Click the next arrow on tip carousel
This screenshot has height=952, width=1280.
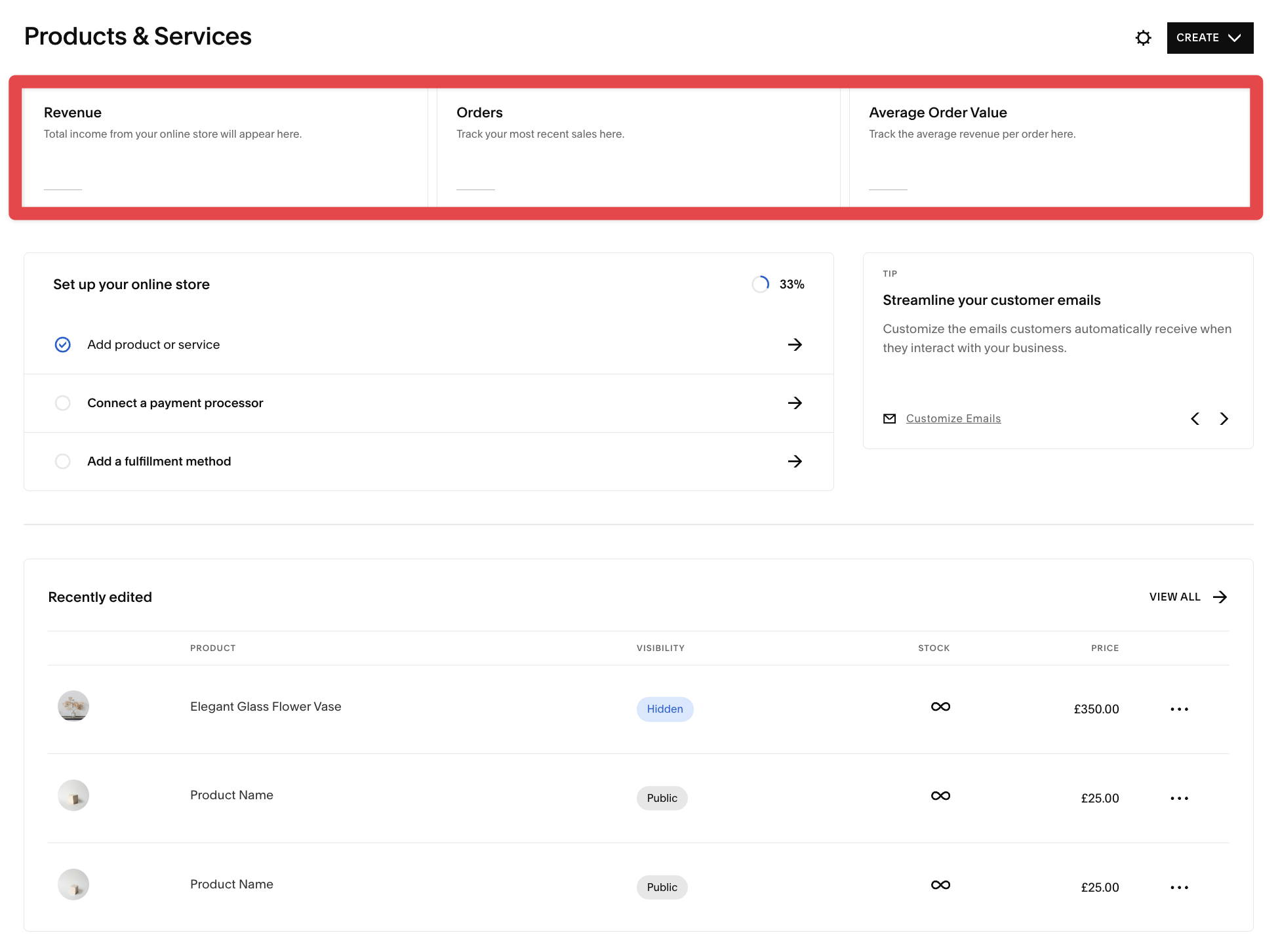[1224, 418]
